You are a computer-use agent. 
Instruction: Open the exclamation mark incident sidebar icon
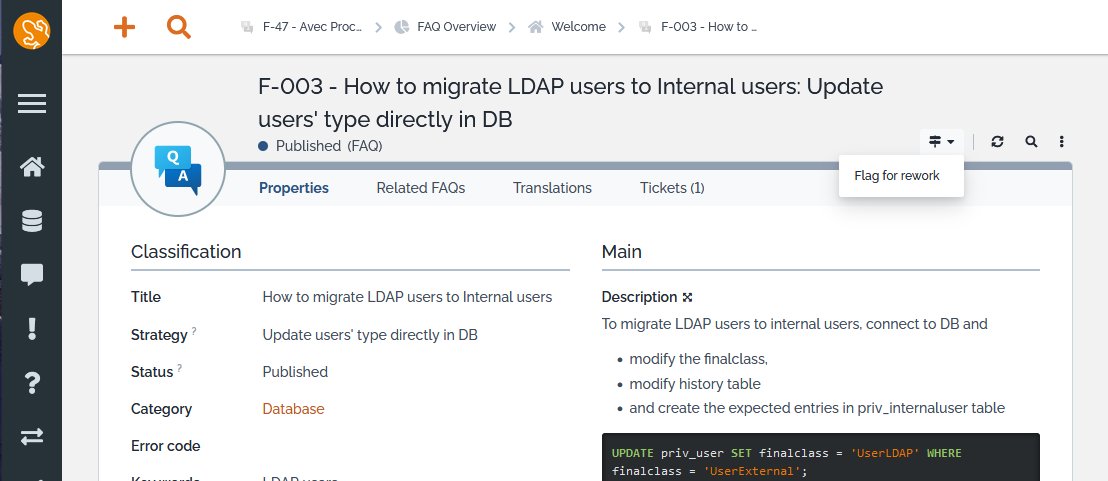[x=32, y=328]
